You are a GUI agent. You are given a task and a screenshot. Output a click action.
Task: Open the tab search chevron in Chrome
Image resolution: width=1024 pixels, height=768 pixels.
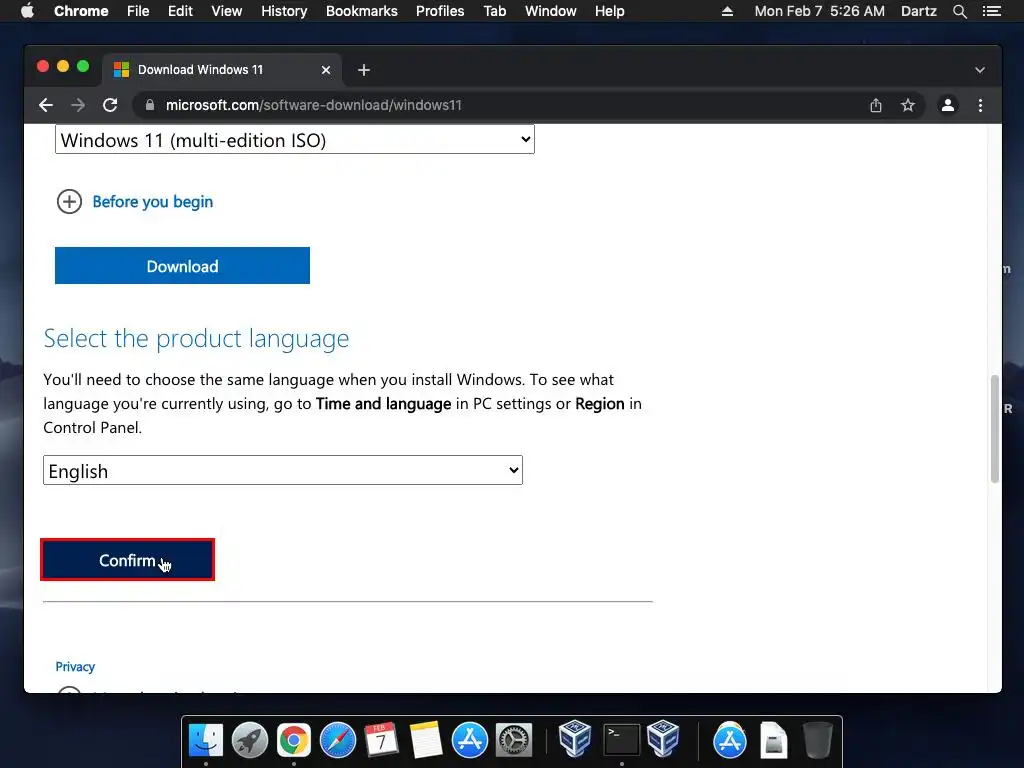[980, 70]
